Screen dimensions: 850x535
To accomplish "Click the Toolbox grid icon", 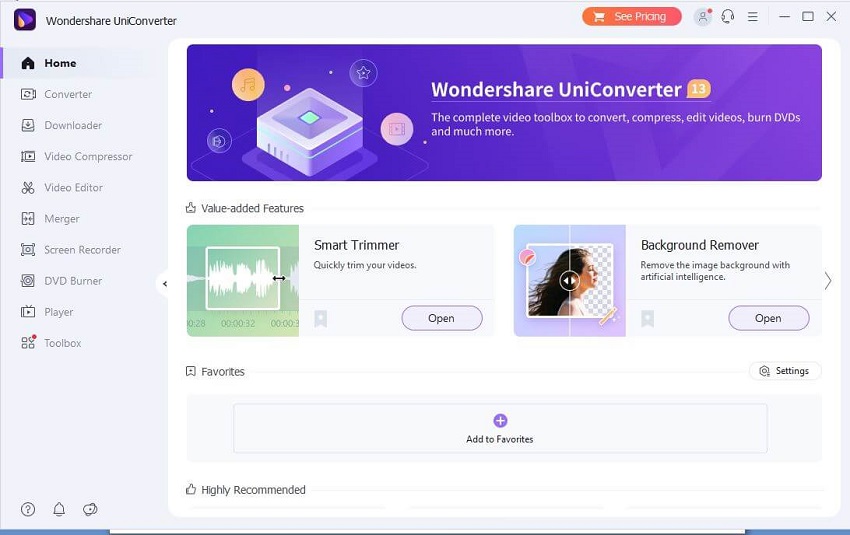I will click(x=28, y=342).
